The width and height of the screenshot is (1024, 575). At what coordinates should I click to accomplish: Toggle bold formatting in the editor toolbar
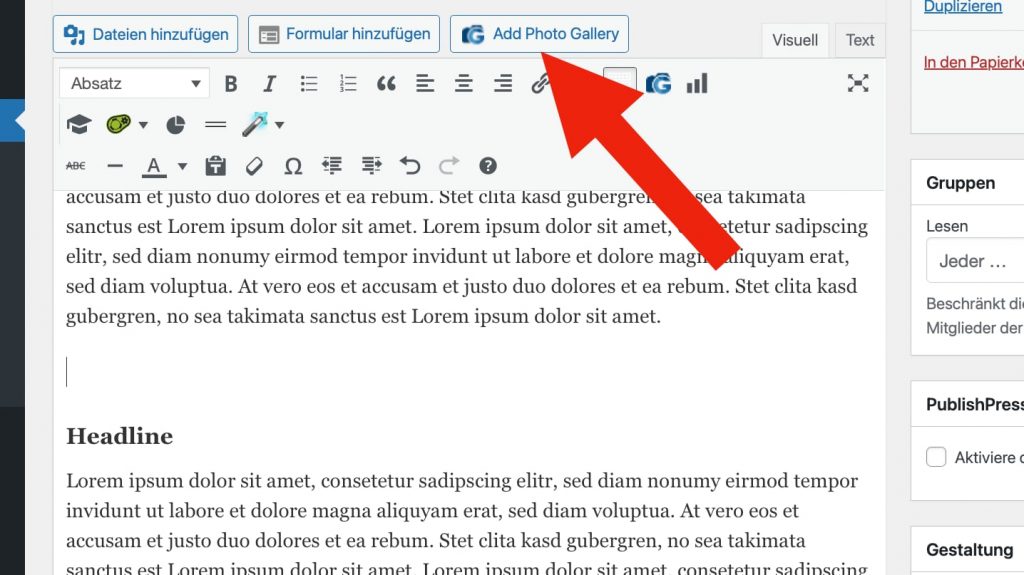pos(231,84)
